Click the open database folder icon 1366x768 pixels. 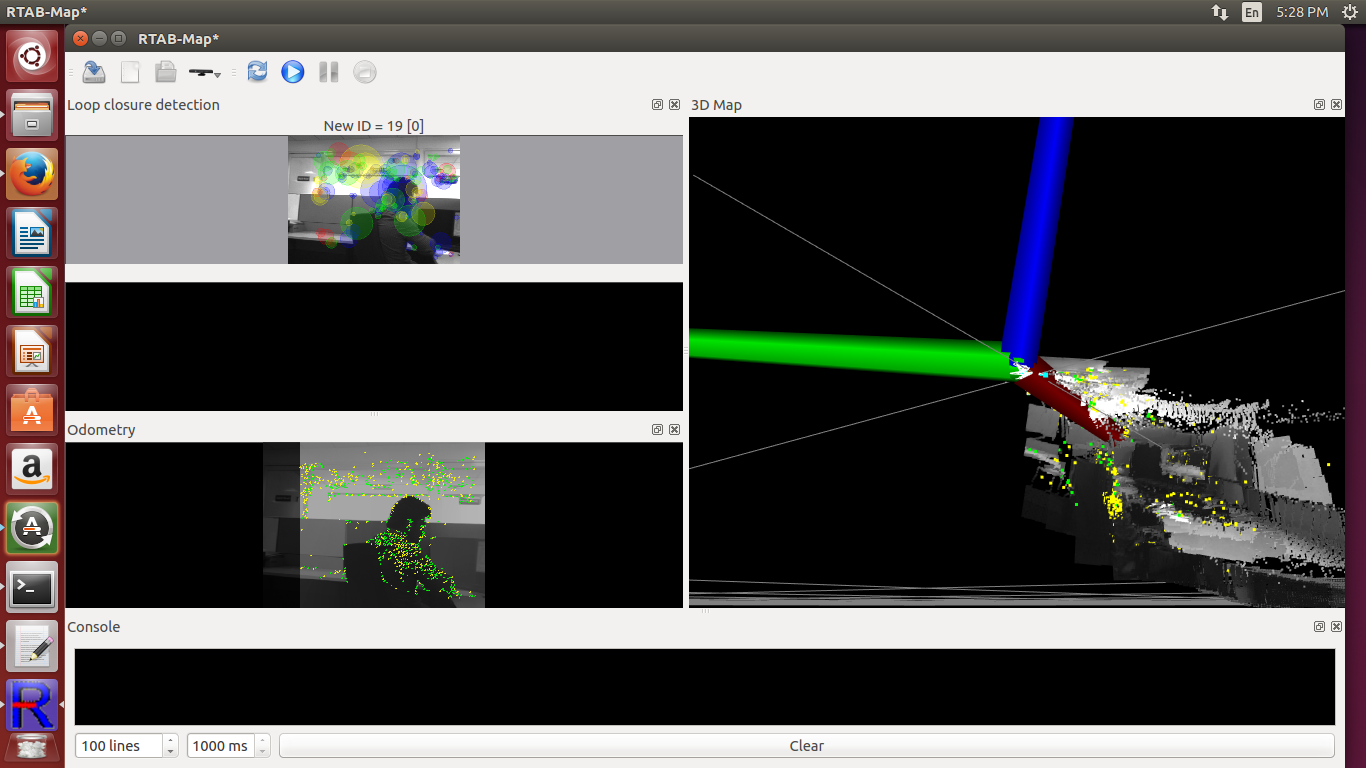[x=165, y=72]
